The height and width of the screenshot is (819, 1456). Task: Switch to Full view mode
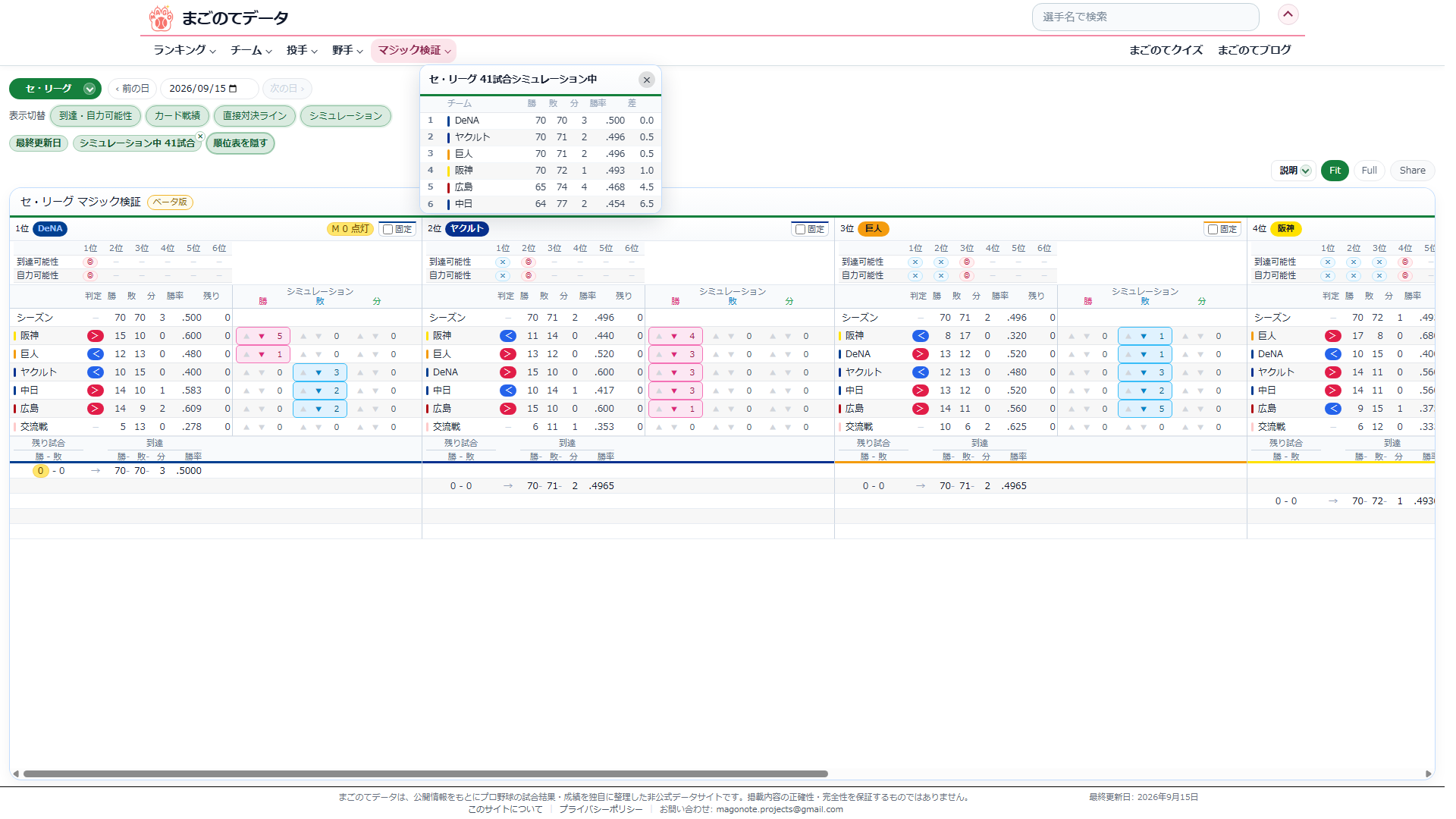pyautogui.click(x=1369, y=171)
